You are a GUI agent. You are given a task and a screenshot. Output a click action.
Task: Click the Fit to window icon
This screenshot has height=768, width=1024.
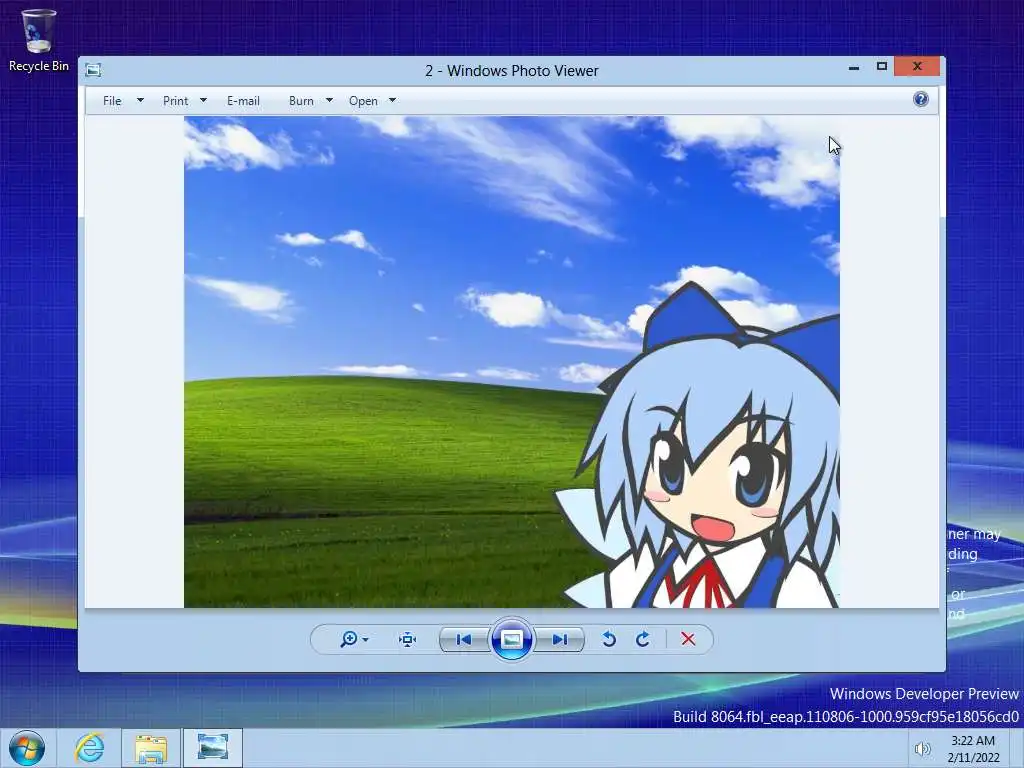coord(408,639)
